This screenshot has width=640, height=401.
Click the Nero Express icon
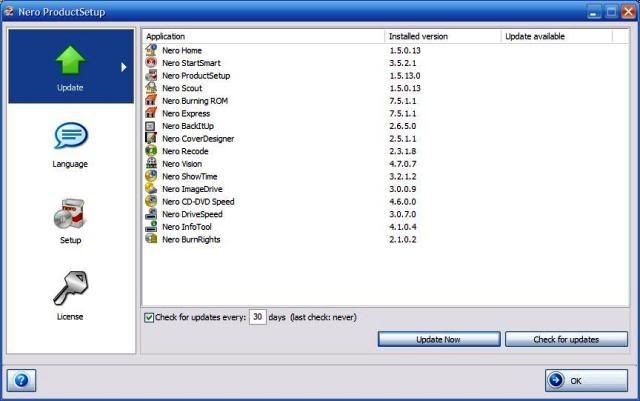point(151,113)
